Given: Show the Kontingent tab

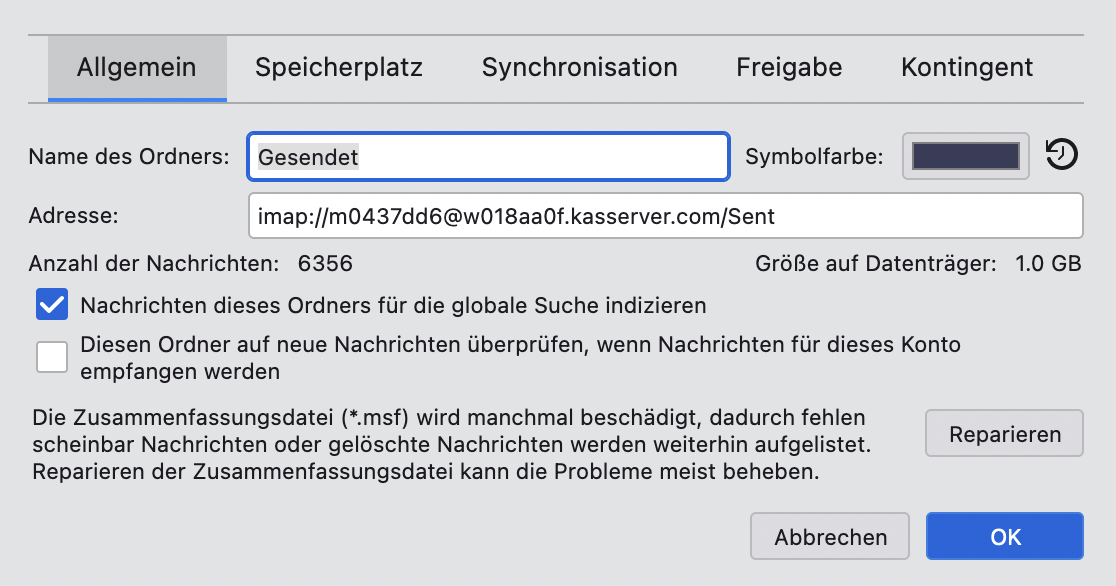Looking at the screenshot, I should (967, 68).
